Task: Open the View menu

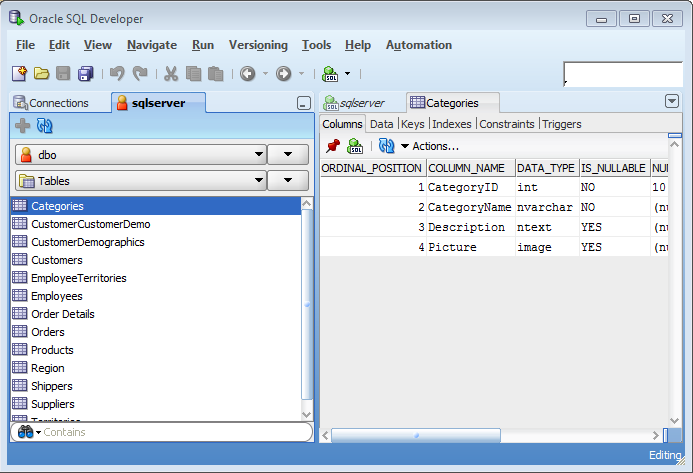Action: click(x=98, y=45)
